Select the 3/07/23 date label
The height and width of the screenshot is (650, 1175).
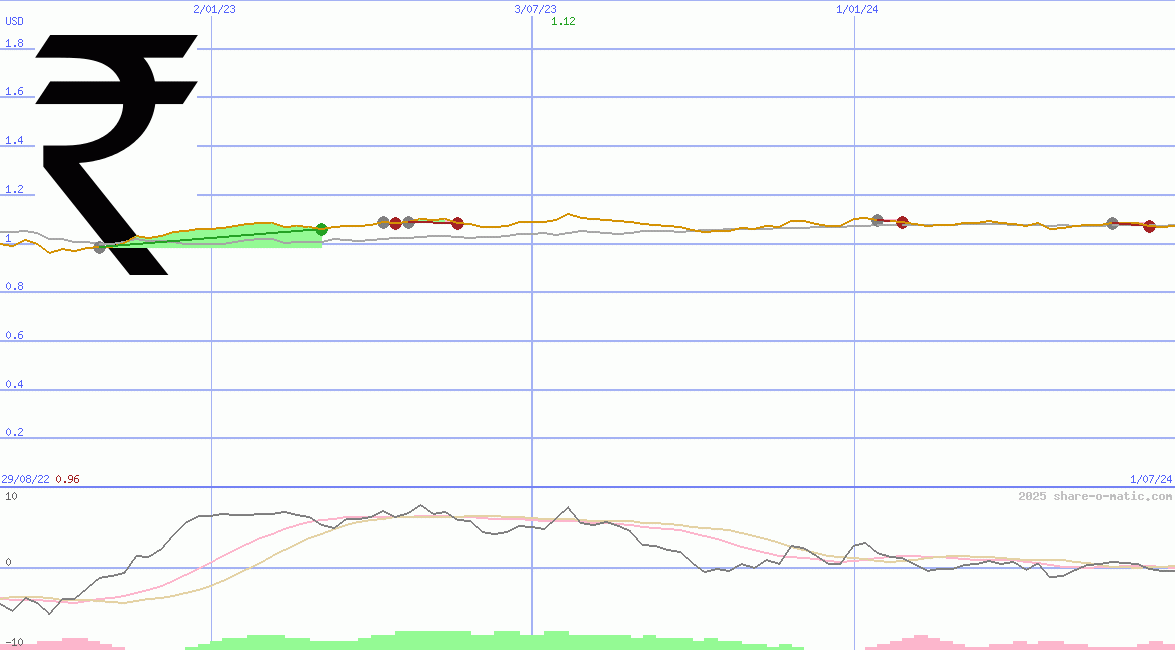[x=536, y=9]
